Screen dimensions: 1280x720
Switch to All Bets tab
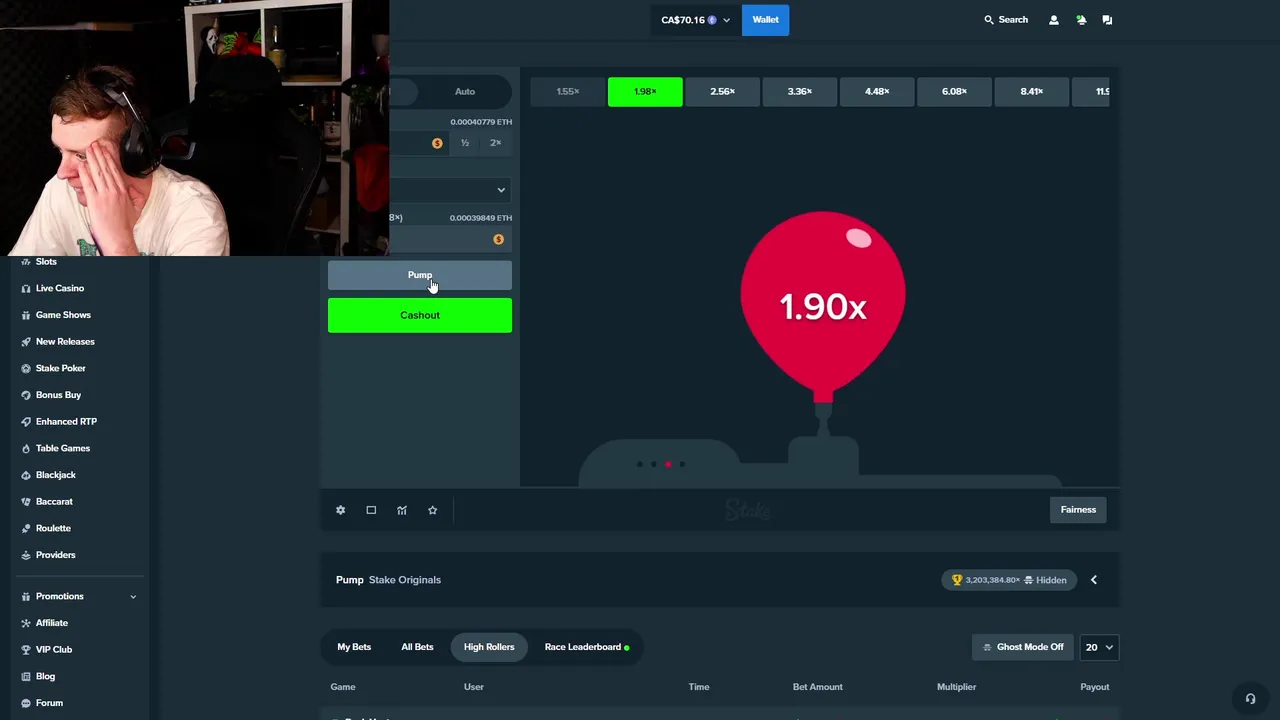point(417,647)
